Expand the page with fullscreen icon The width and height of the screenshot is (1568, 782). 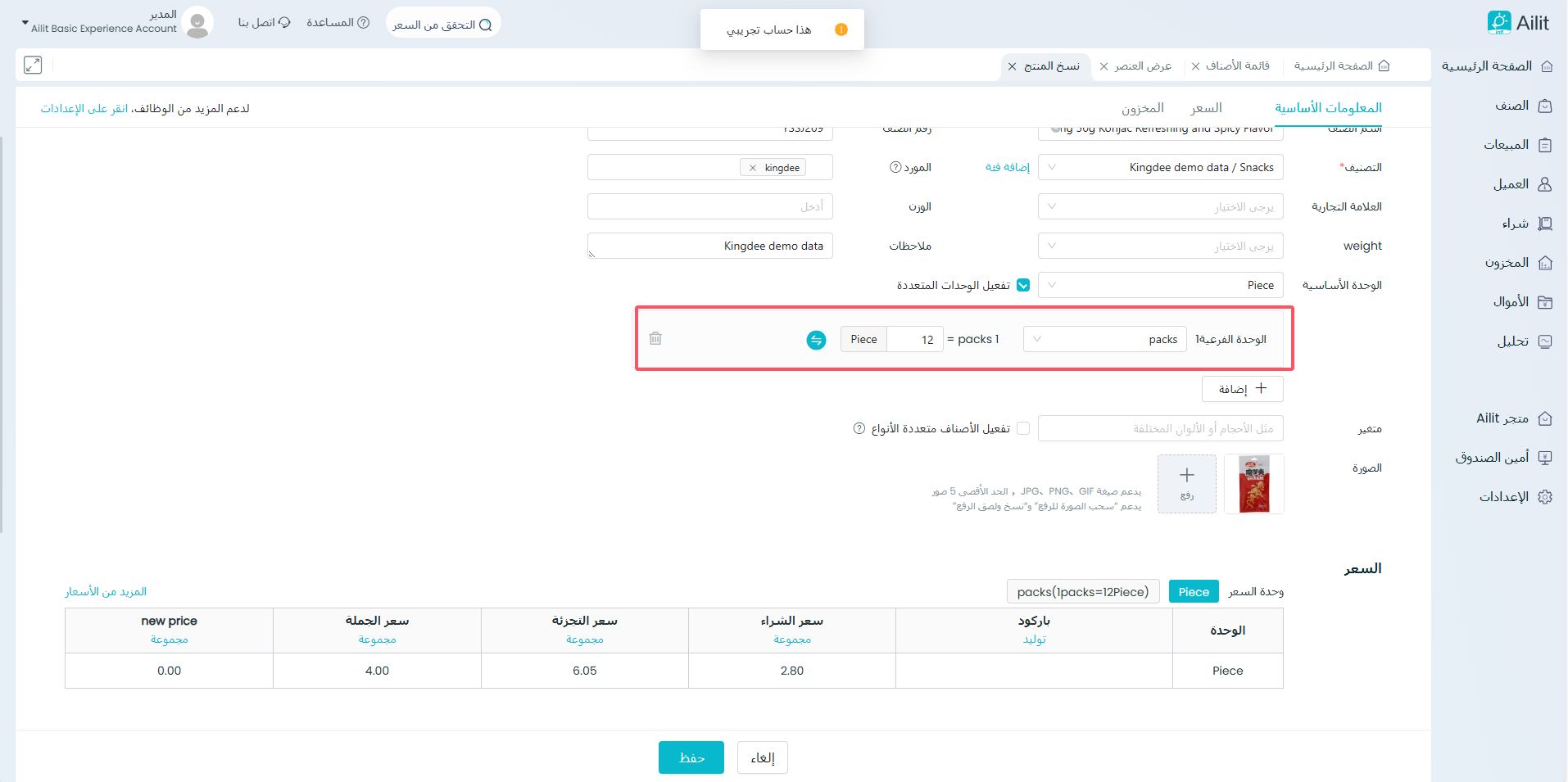pyautogui.click(x=33, y=66)
